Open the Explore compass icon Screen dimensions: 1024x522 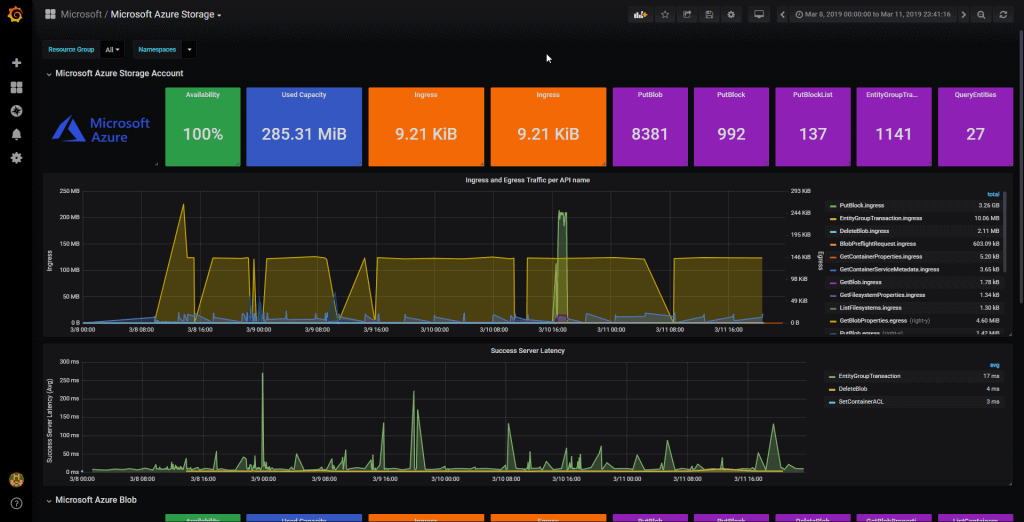coord(17,111)
